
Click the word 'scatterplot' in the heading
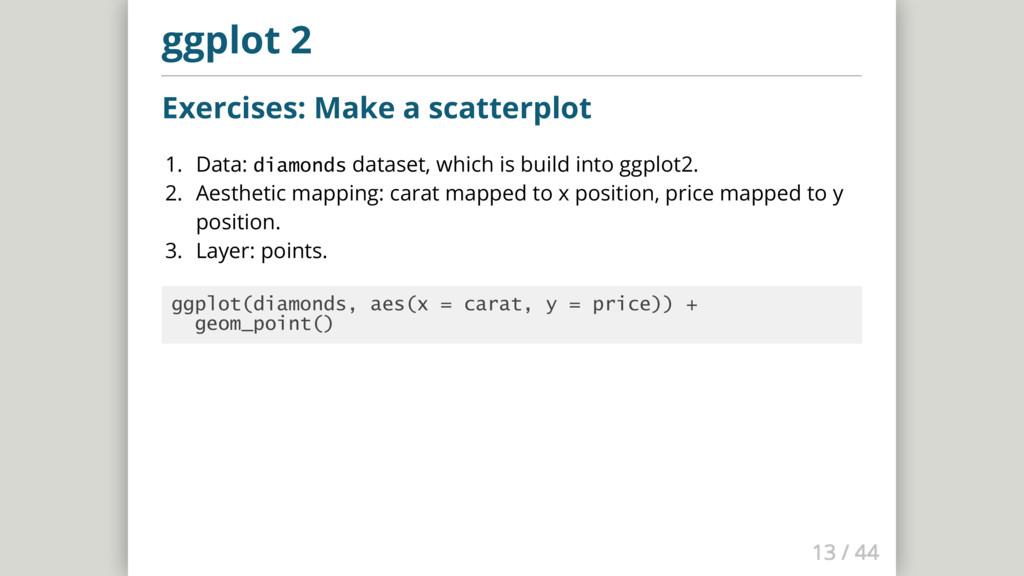tap(509, 108)
